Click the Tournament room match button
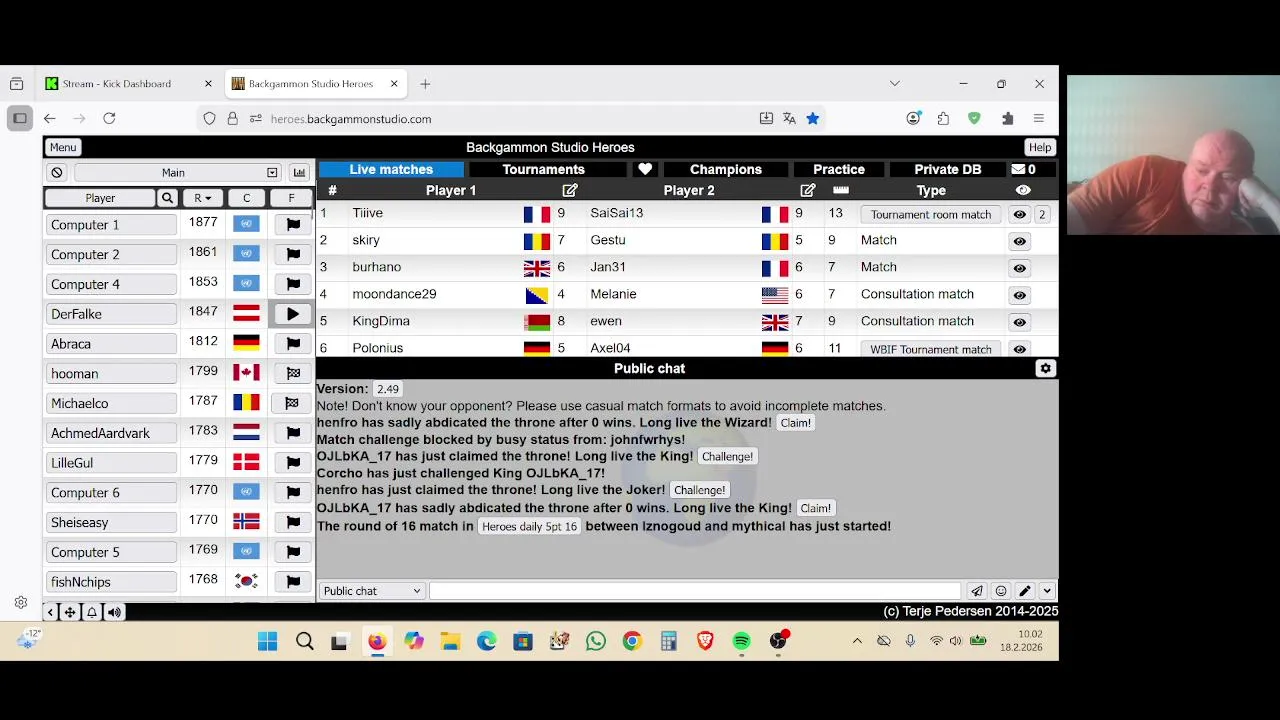Image resolution: width=1280 pixels, height=720 pixels. (x=931, y=215)
